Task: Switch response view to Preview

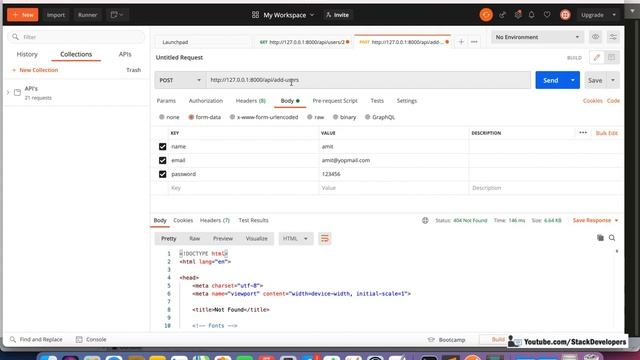Action: [223, 238]
